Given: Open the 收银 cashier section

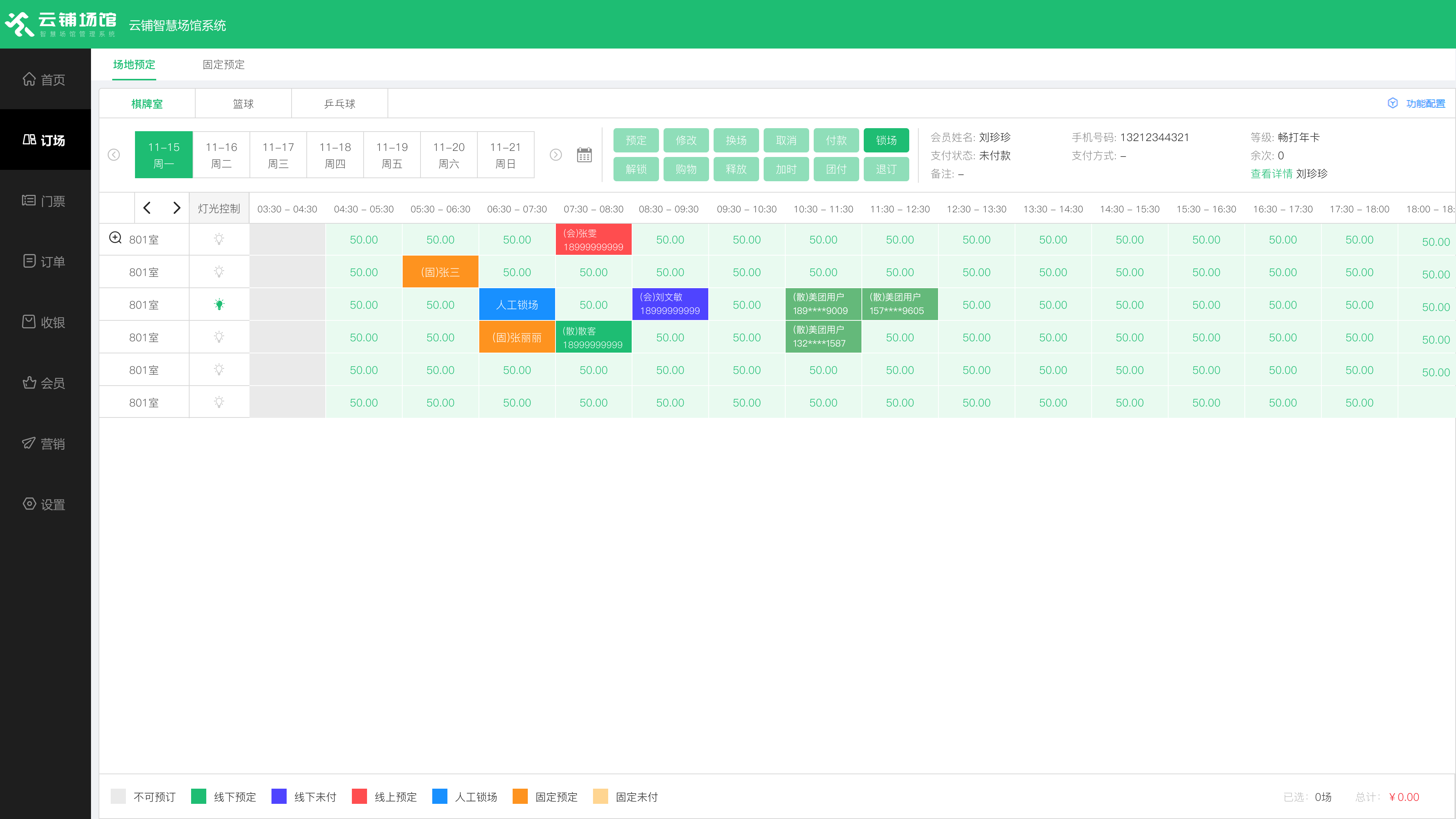Looking at the screenshot, I should click(44, 322).
